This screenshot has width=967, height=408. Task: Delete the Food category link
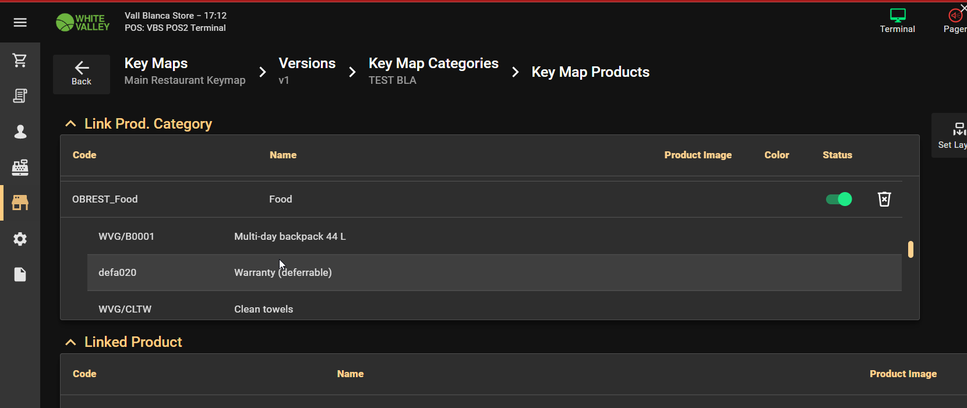884,199
